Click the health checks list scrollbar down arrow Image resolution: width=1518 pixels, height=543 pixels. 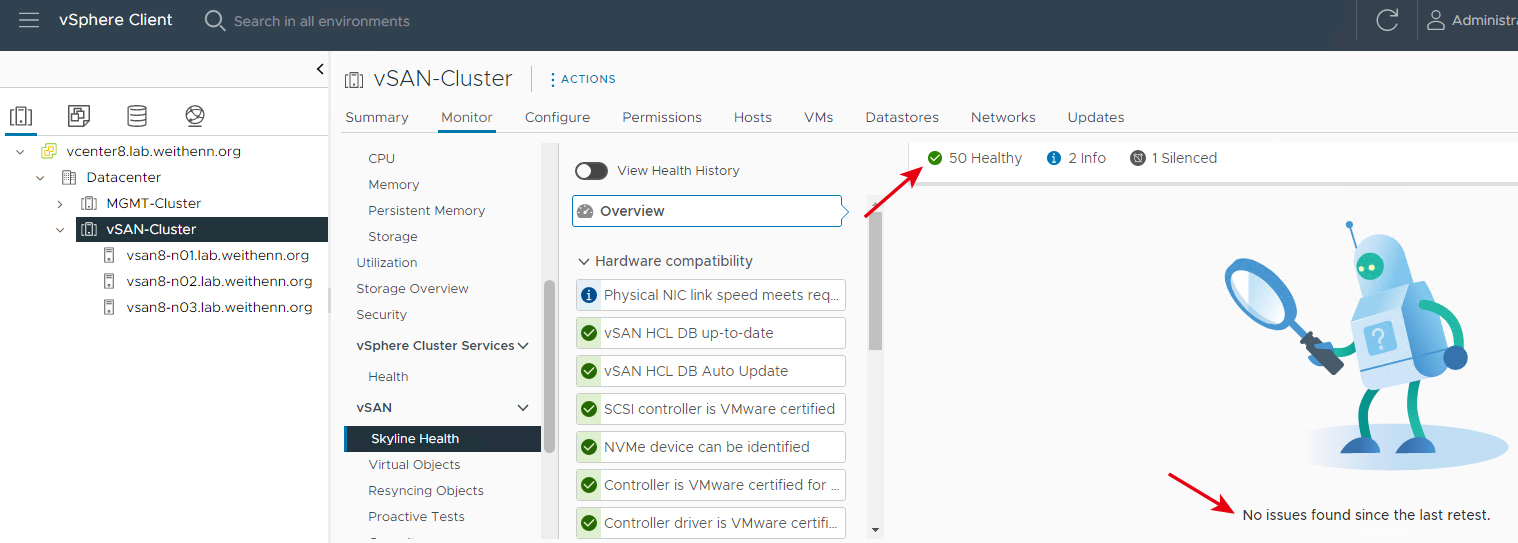coord(876,529)
